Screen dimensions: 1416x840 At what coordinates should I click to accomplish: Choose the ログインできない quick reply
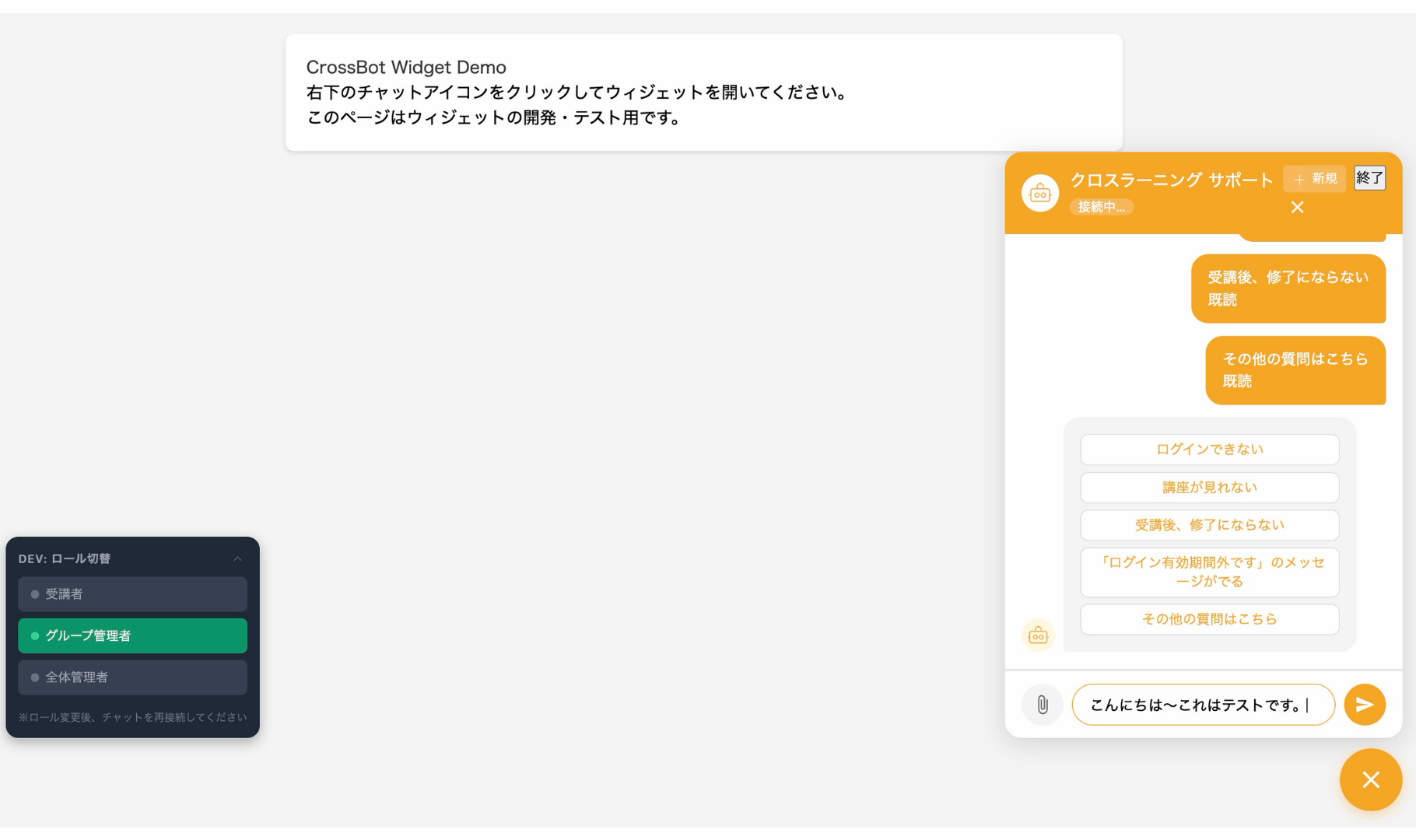1209,449
